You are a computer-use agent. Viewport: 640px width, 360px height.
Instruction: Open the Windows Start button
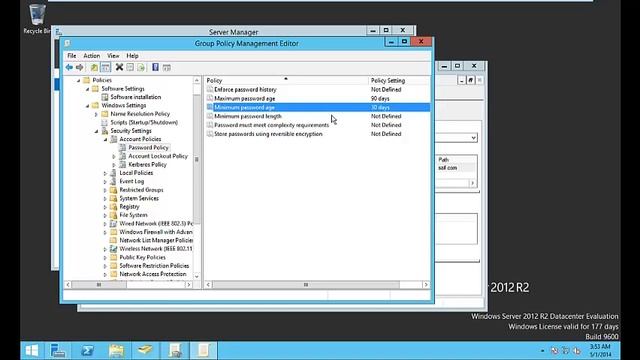click(32, 351)
